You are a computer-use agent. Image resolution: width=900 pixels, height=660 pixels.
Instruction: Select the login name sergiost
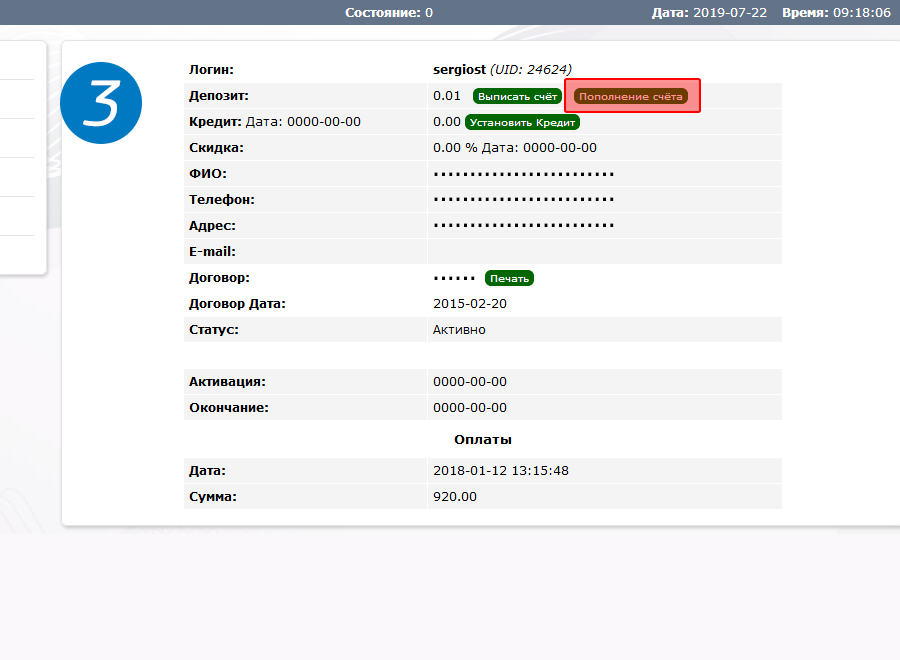459,69
